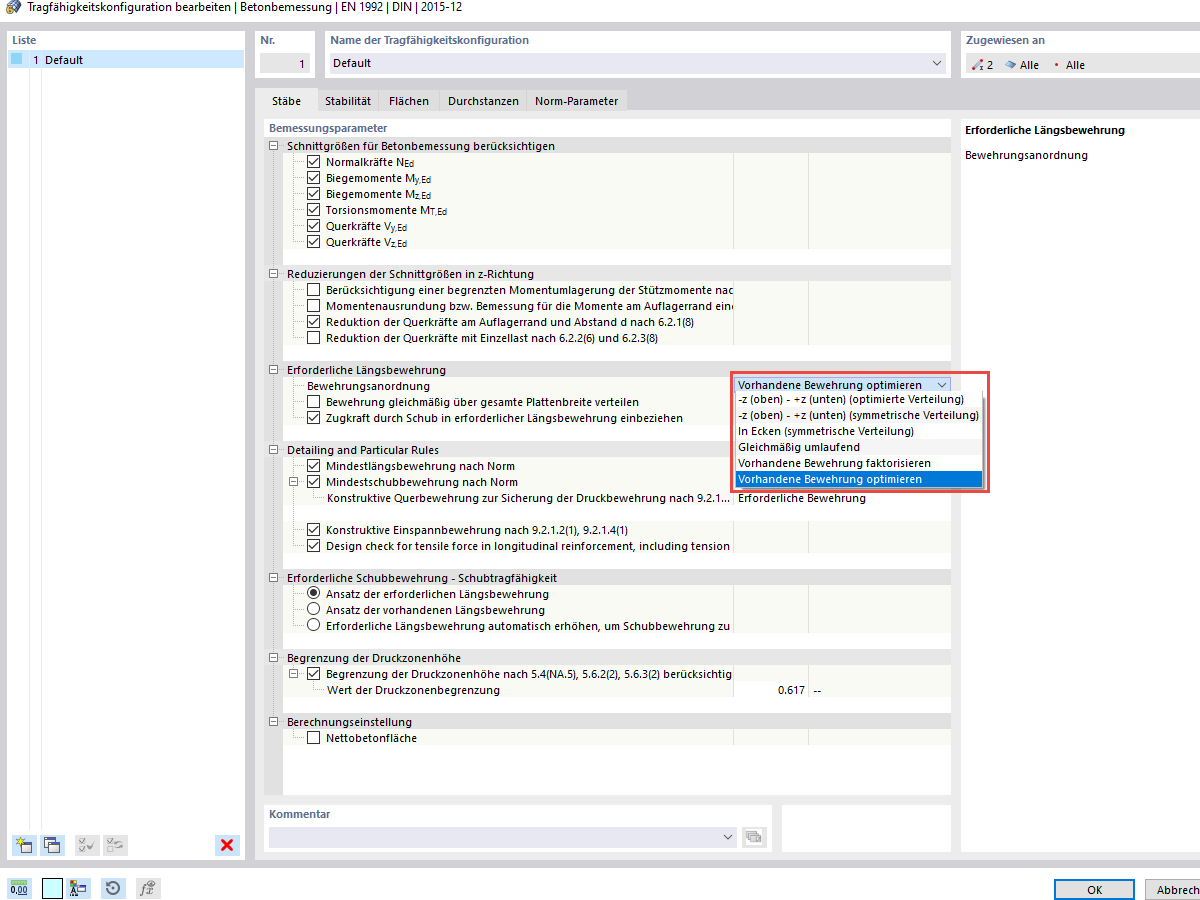Toggle Mindestschubbewehrung nach Norm checkbox
Image resolution: width=1200 pixels, height=900 pixels.
(x=314, y=482)
